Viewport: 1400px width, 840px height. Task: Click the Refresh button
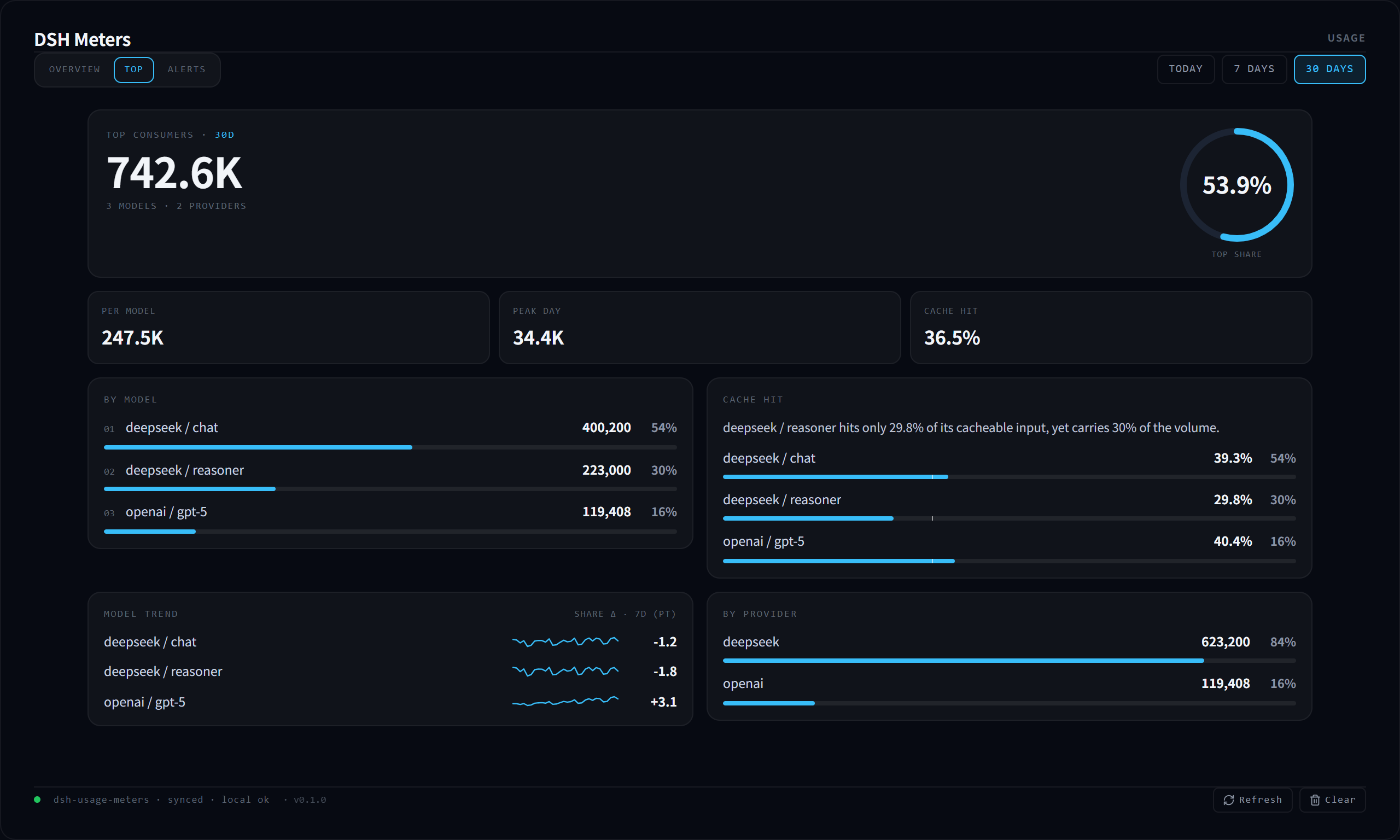(1253, 800)
